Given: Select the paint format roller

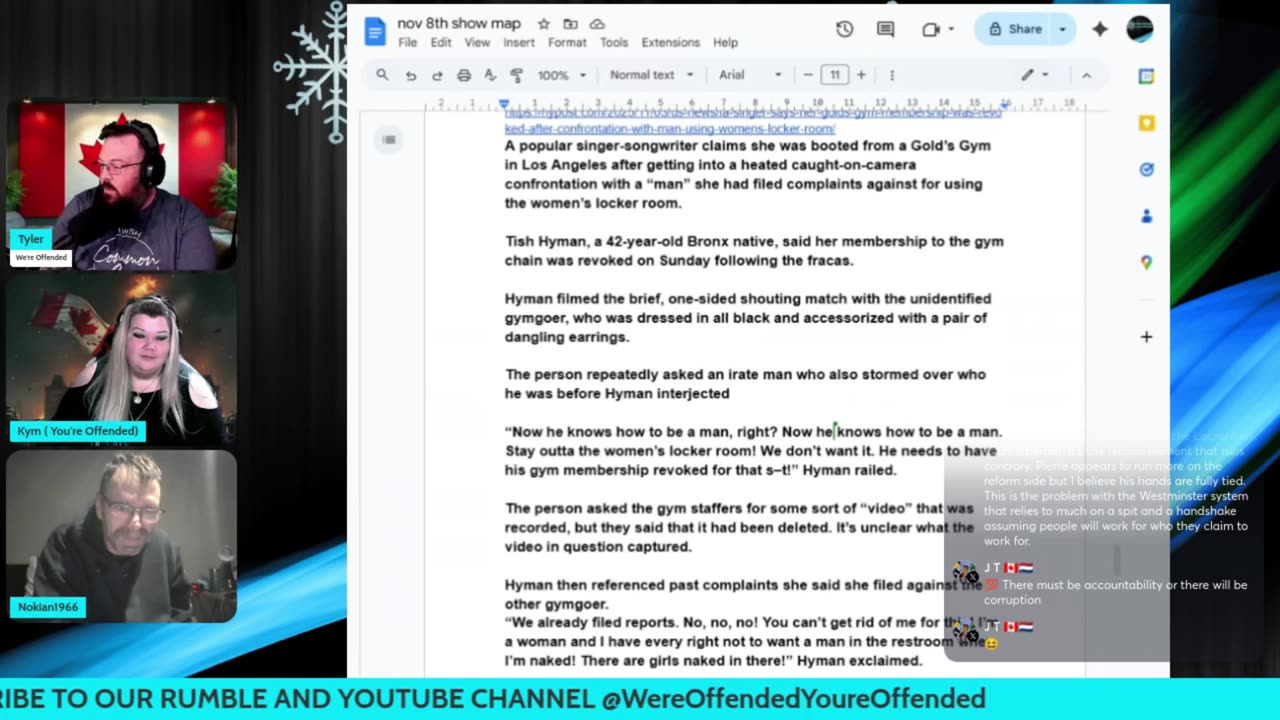Looking at the screenshot, I should pyautogui.click(x=517, y=75).
